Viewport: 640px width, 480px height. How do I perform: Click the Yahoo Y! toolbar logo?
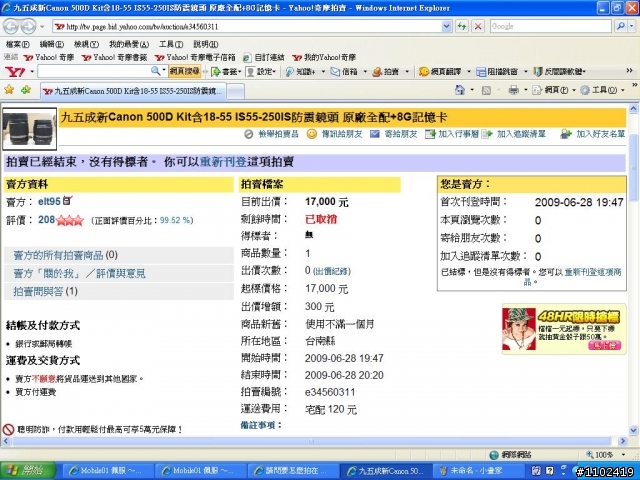15,72
